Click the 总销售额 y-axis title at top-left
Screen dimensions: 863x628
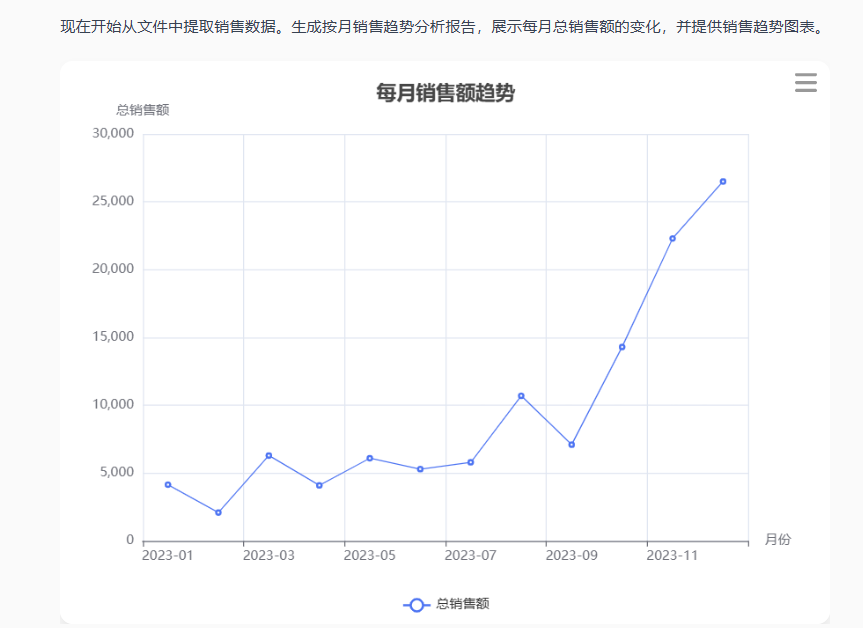[143, 110]
